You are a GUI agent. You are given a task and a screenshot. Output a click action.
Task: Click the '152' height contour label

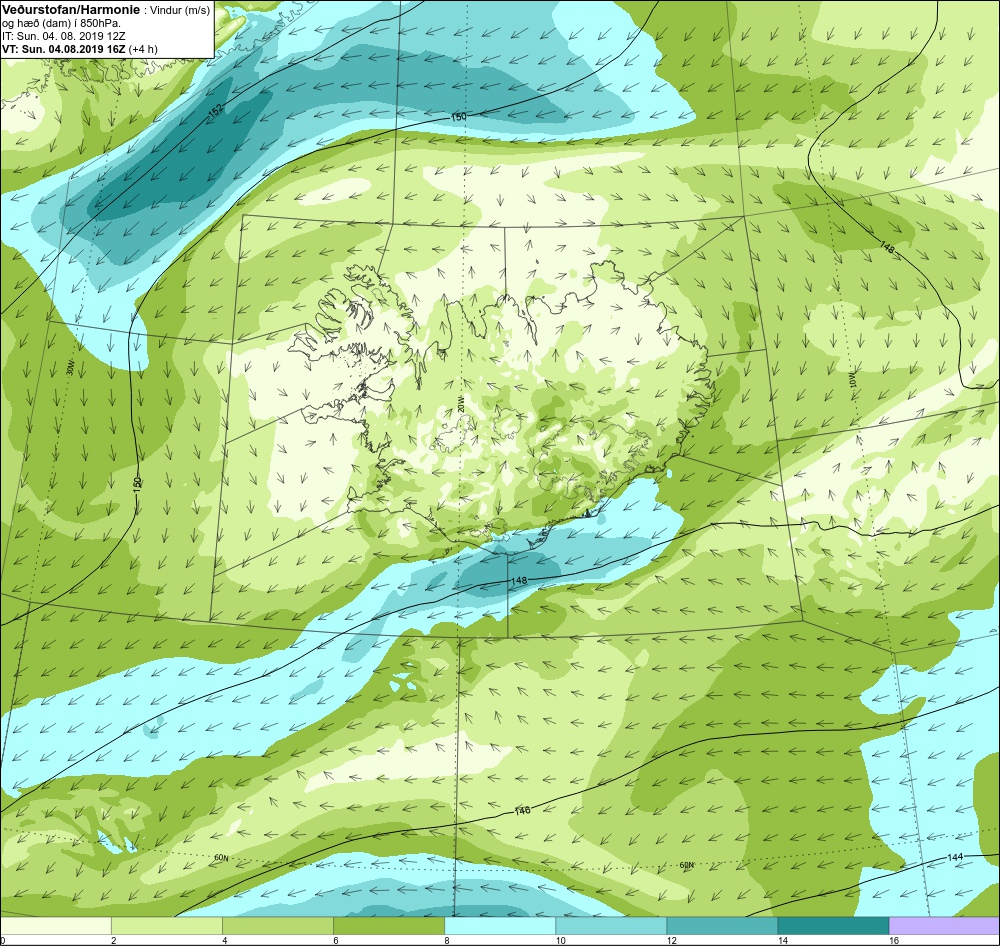pos(216,111)
